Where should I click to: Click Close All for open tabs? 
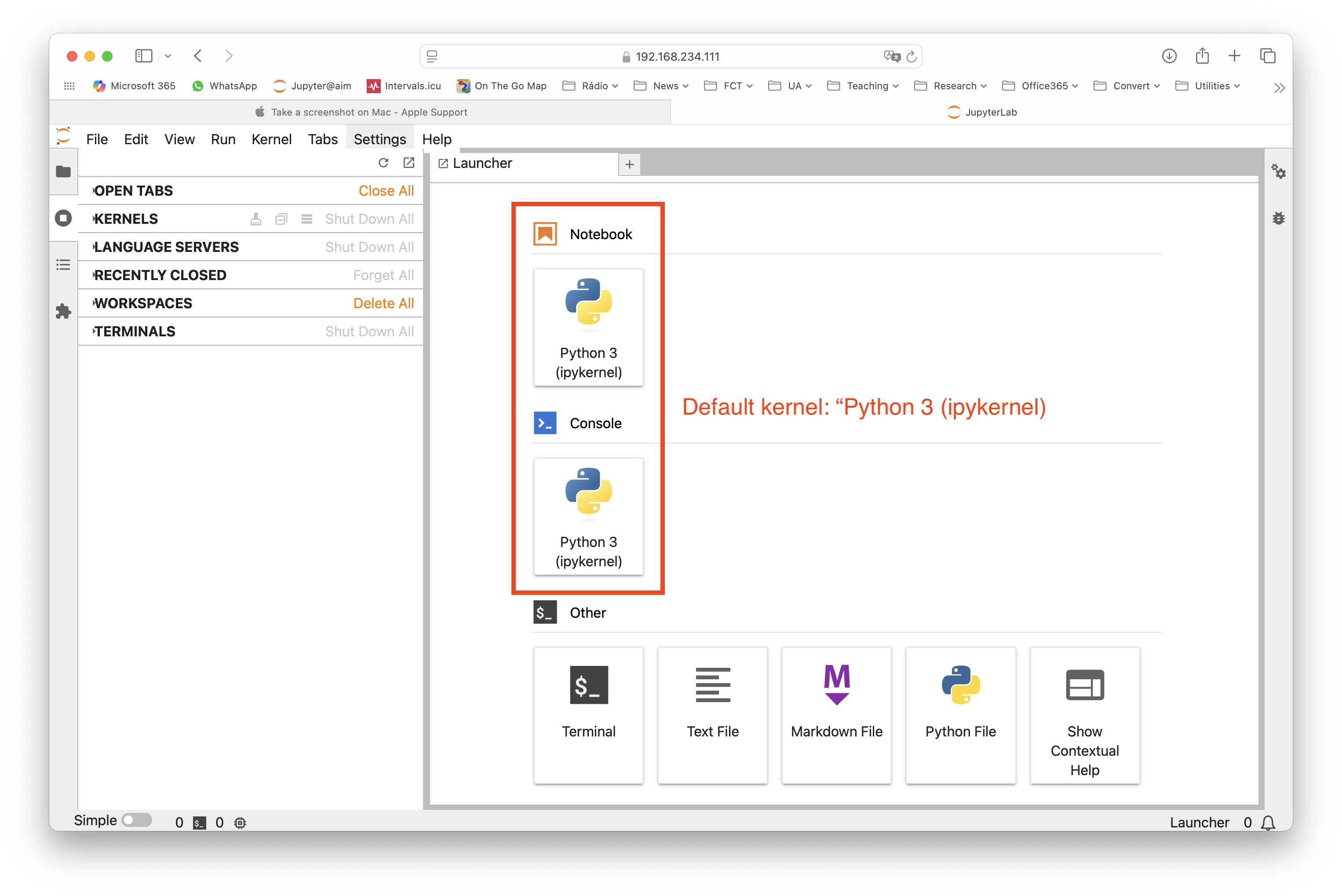tap(386, 191)
